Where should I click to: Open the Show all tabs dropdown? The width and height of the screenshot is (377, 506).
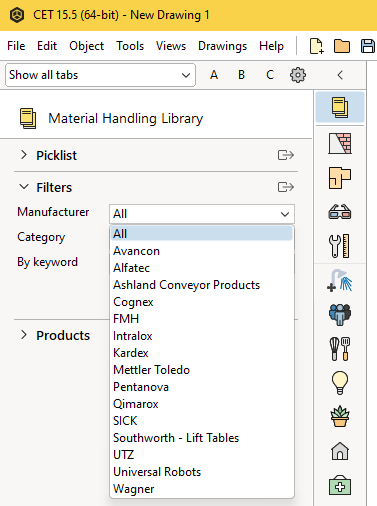tap(100, 75)
